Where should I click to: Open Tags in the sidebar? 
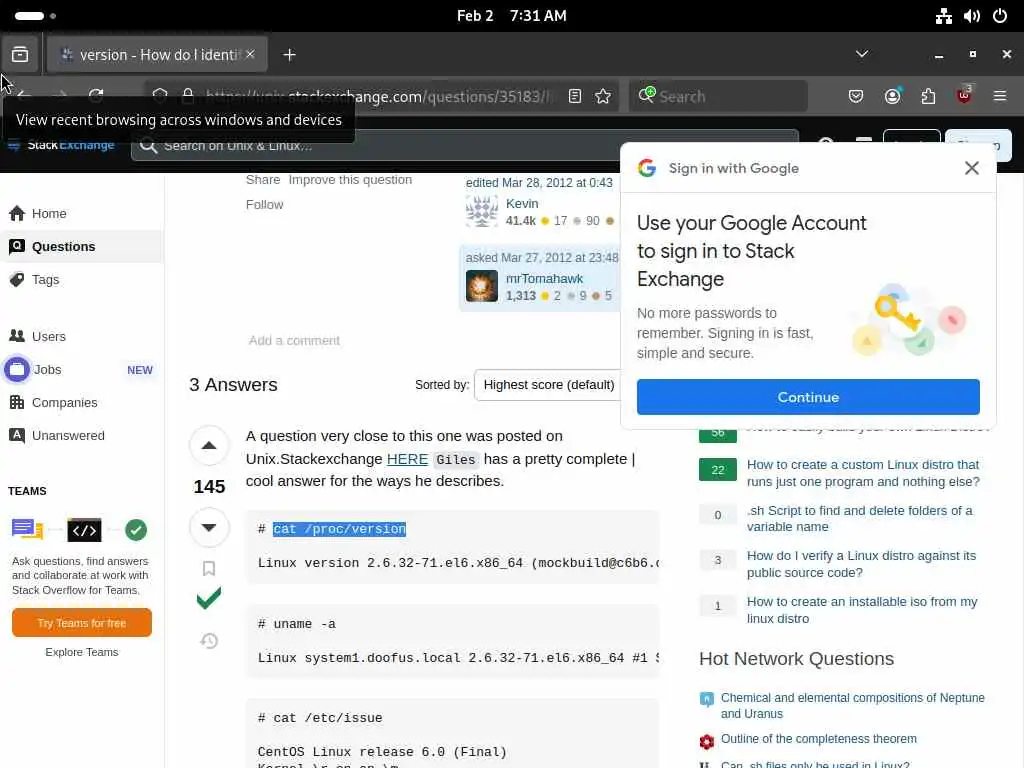[45, 280]
